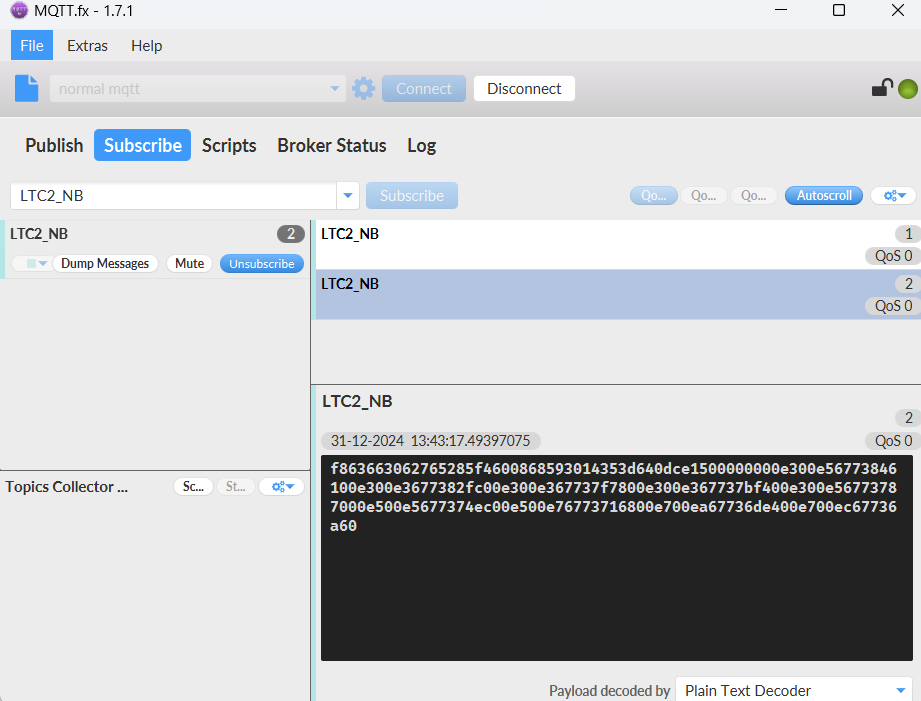921x701 pixels.
Task: Select the third QoS level toggle
Action: click(x=754, y=196)
